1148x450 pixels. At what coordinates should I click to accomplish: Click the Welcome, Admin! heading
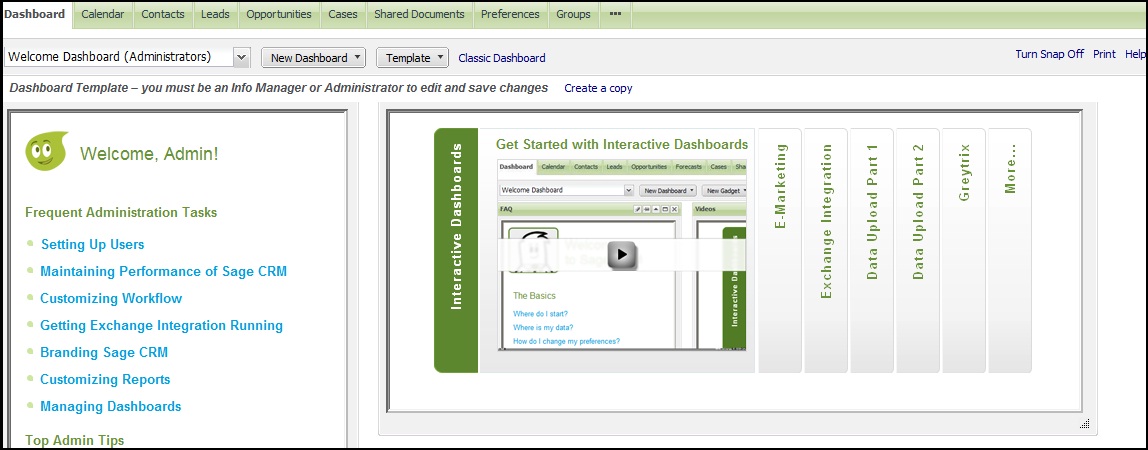pyautogui.click(x=149, y=154)
